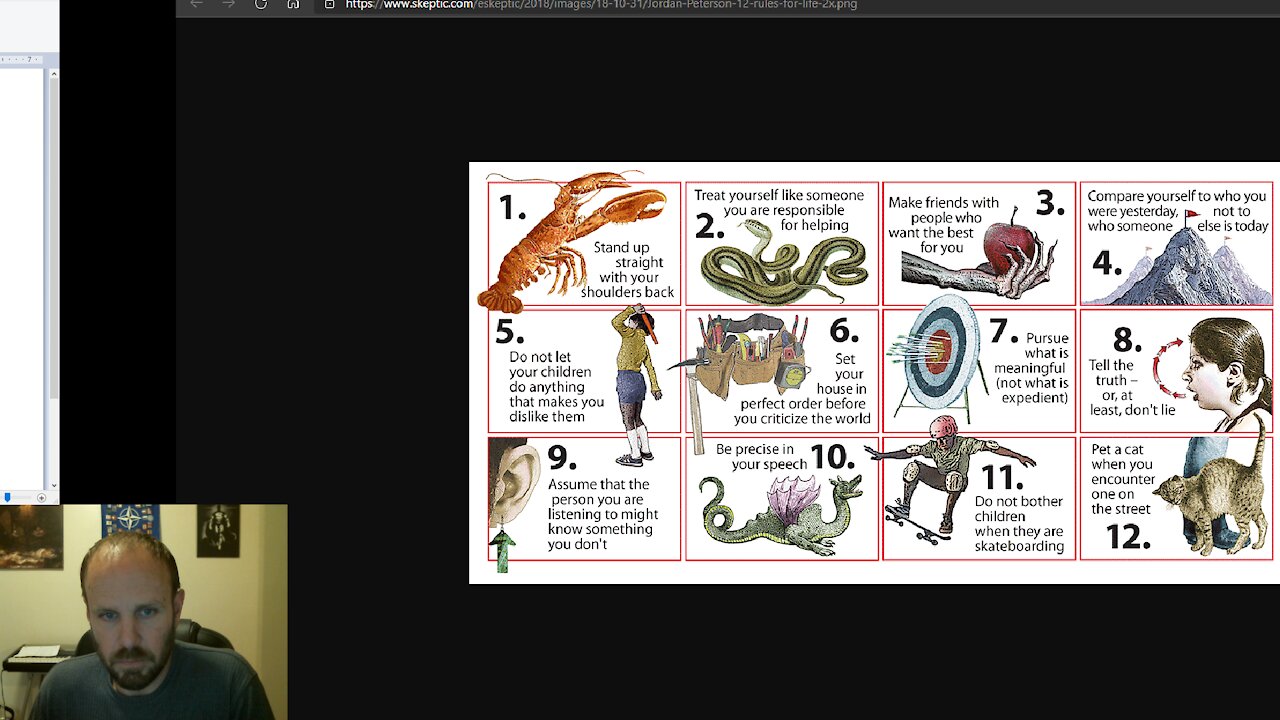Click text 'Assume that the person you are listening'
The height and width of the screenshot is (720, 1280).
point(601,499)
